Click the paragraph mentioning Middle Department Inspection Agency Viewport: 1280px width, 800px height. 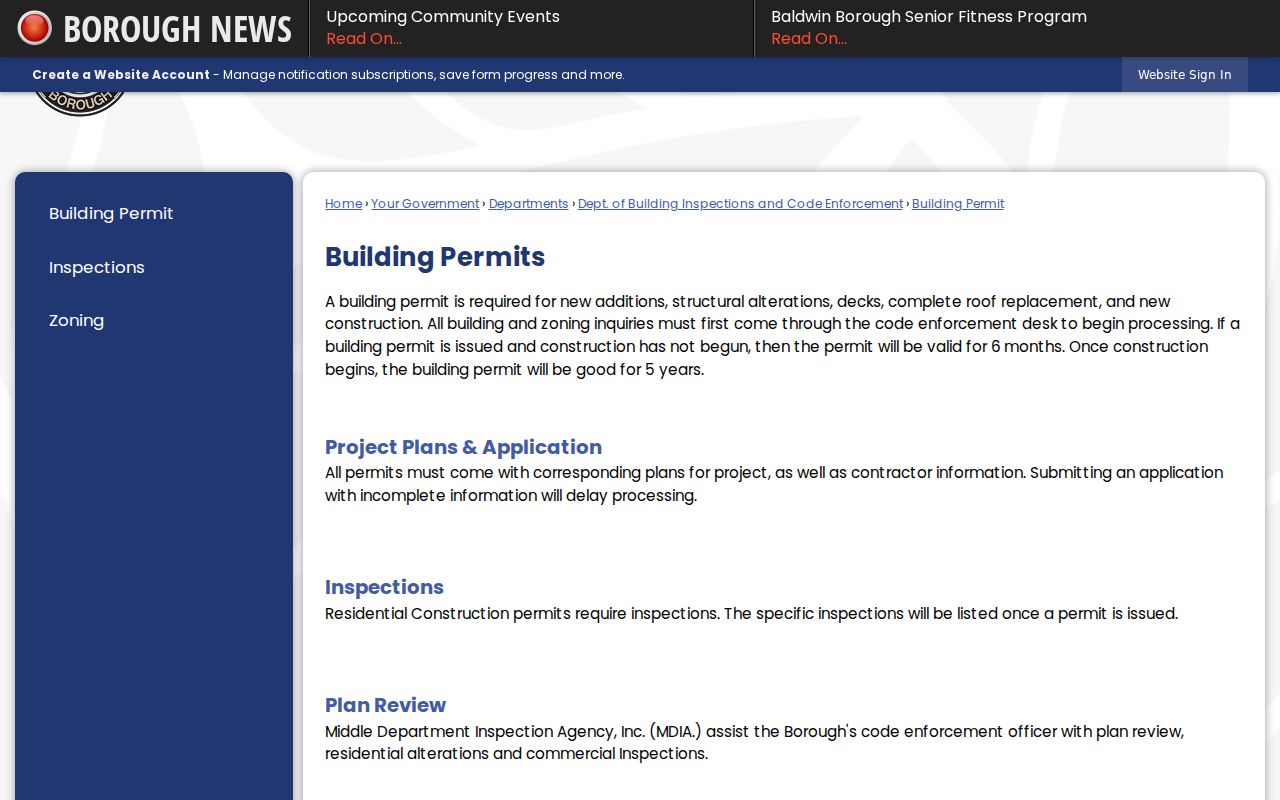(755, 743)
